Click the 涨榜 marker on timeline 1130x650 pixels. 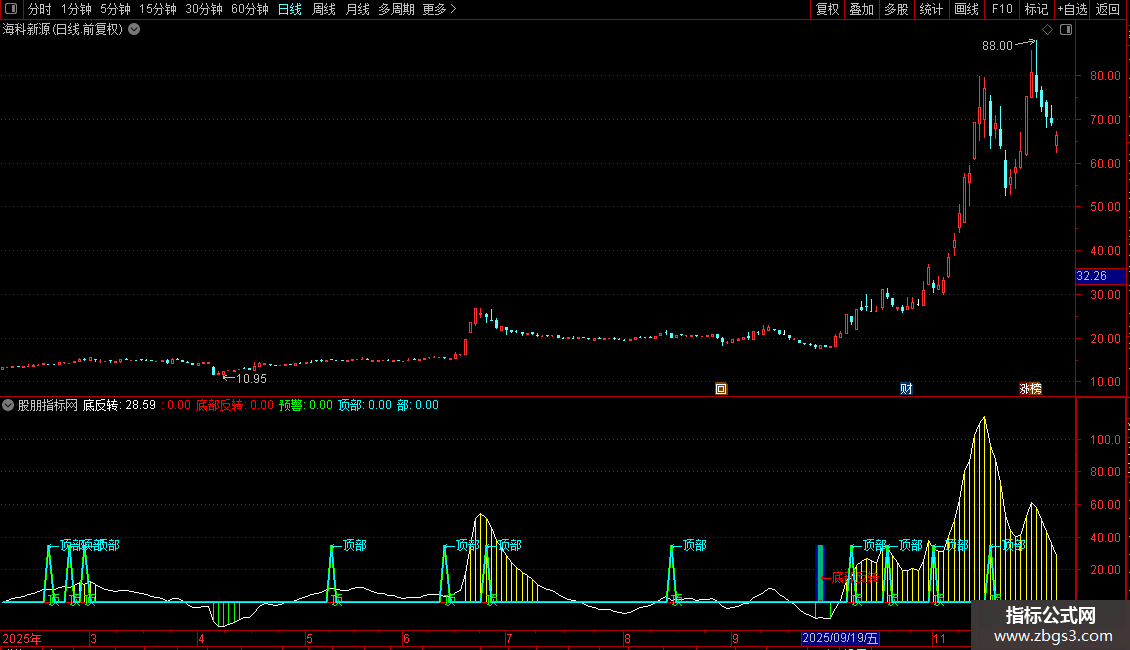1031,389
